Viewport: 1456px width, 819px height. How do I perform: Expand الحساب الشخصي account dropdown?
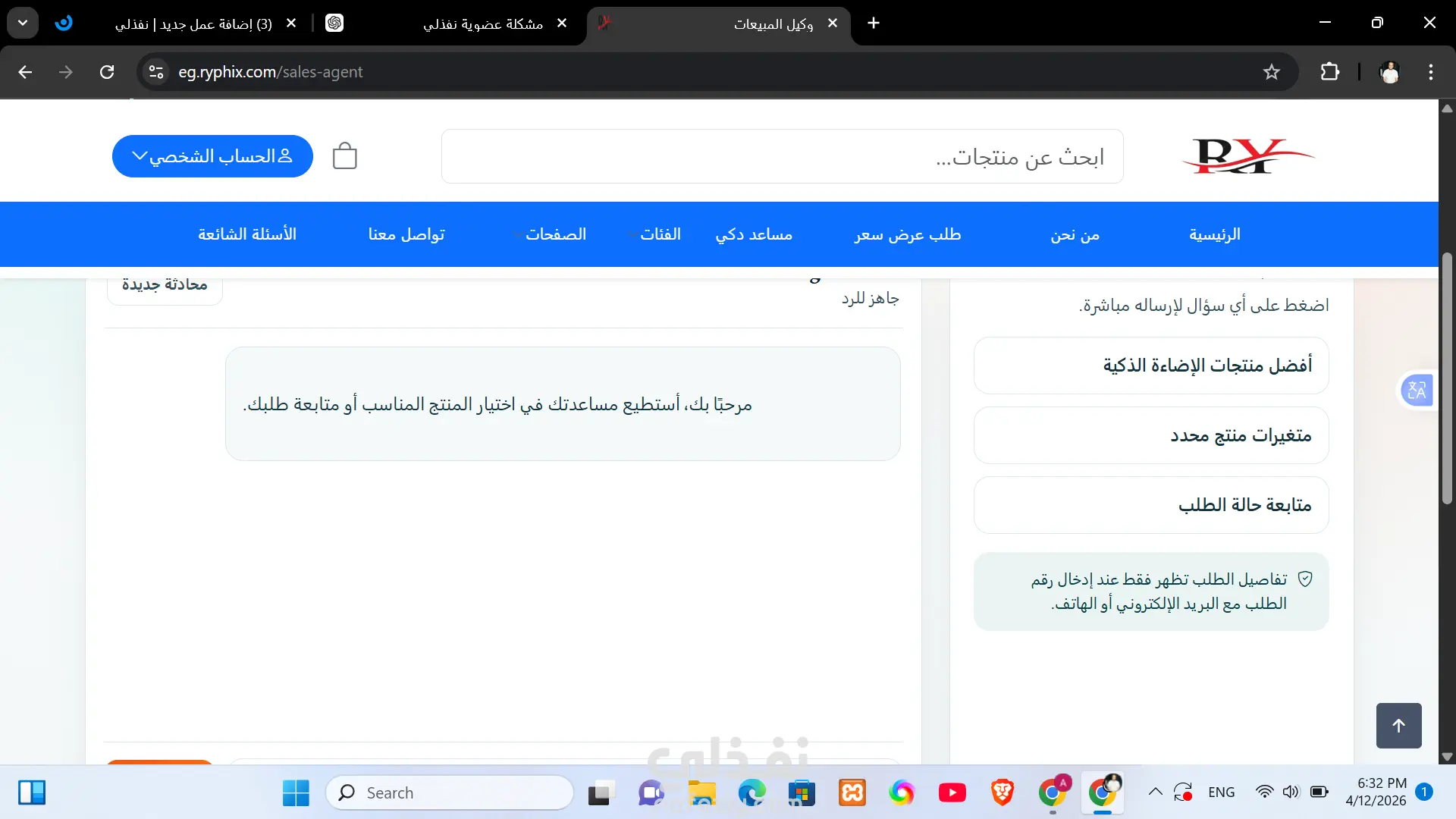tap(212, 156)
